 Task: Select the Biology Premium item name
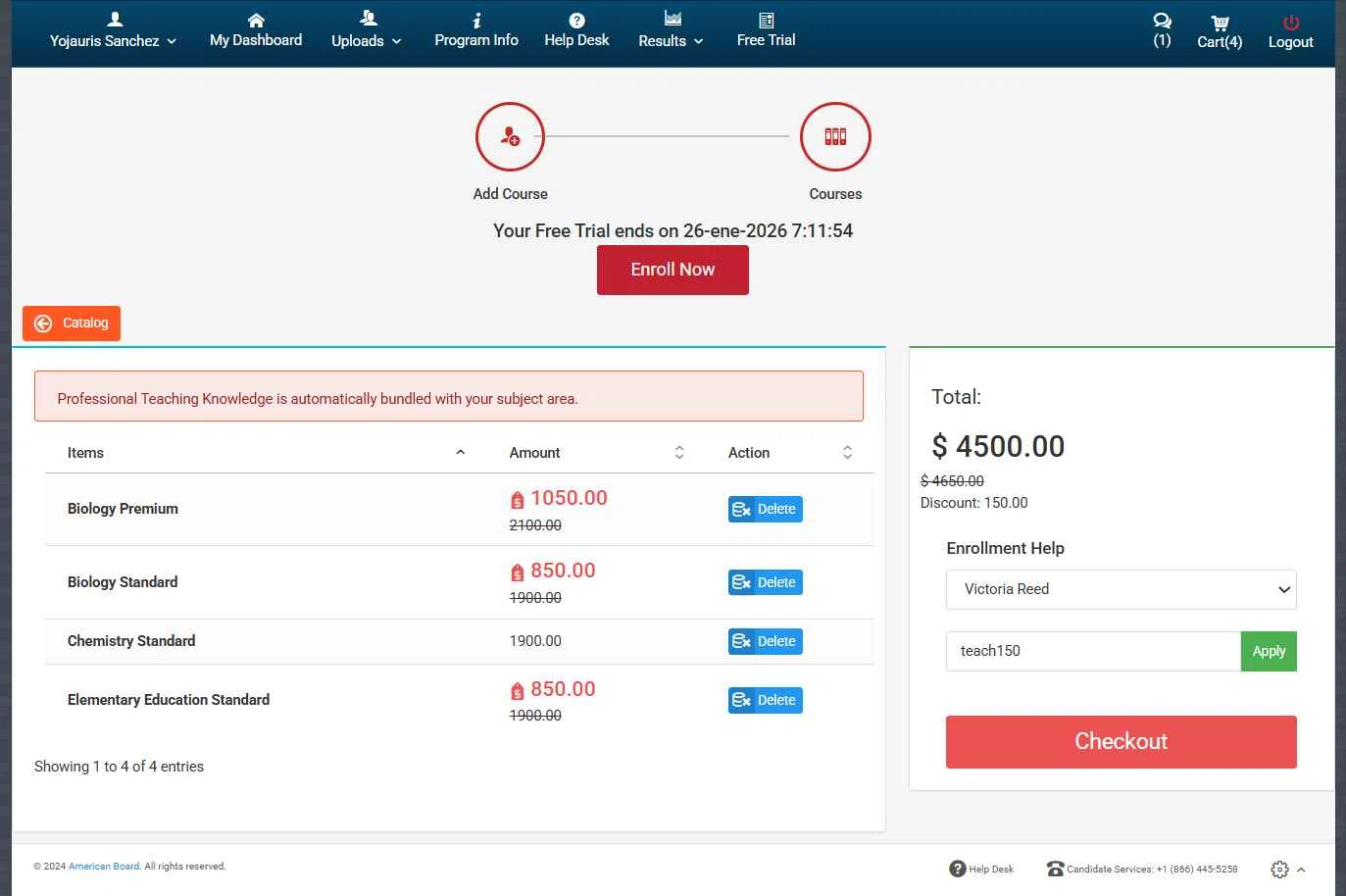coord(123,509)
